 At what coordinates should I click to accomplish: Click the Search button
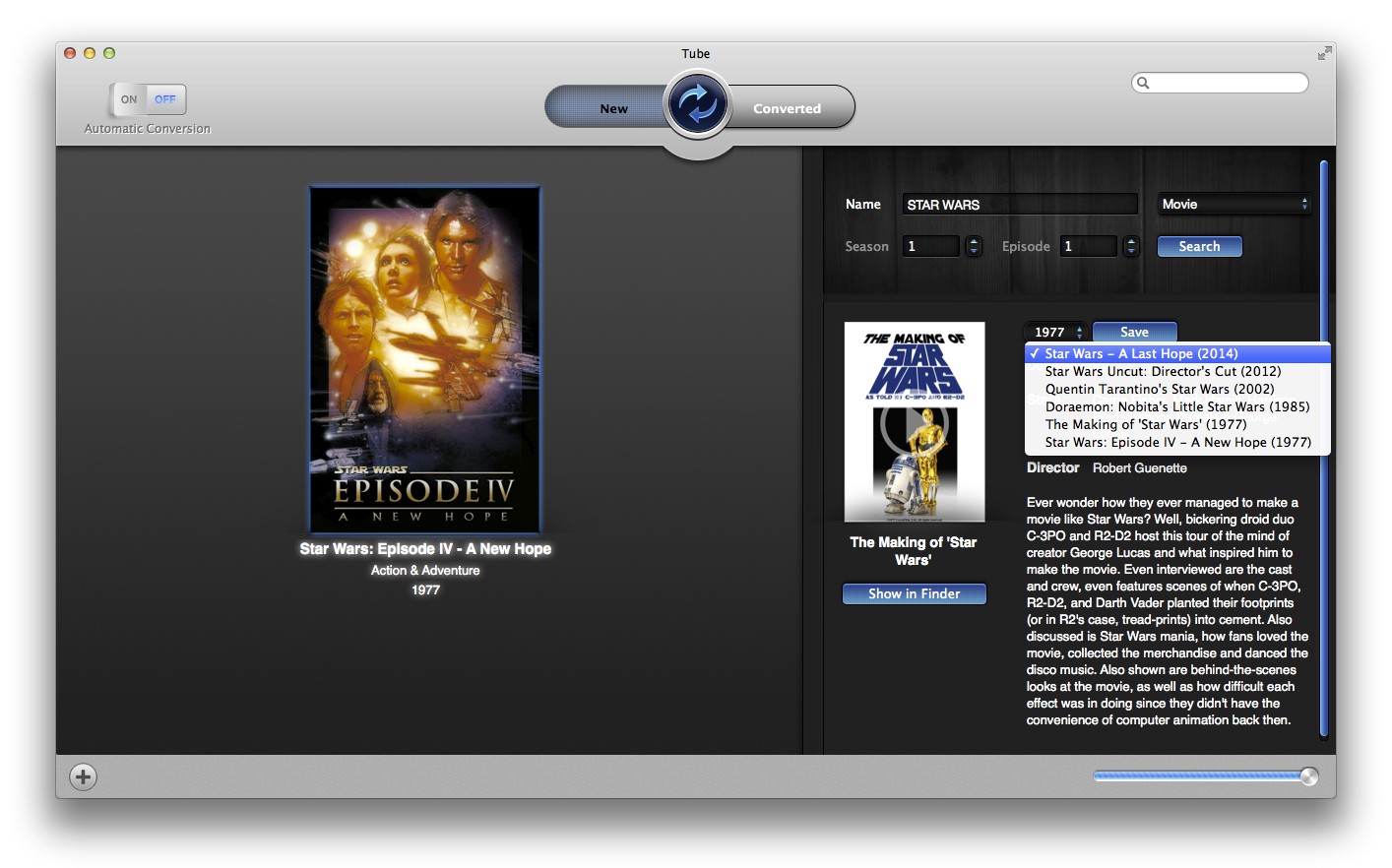1199,246
